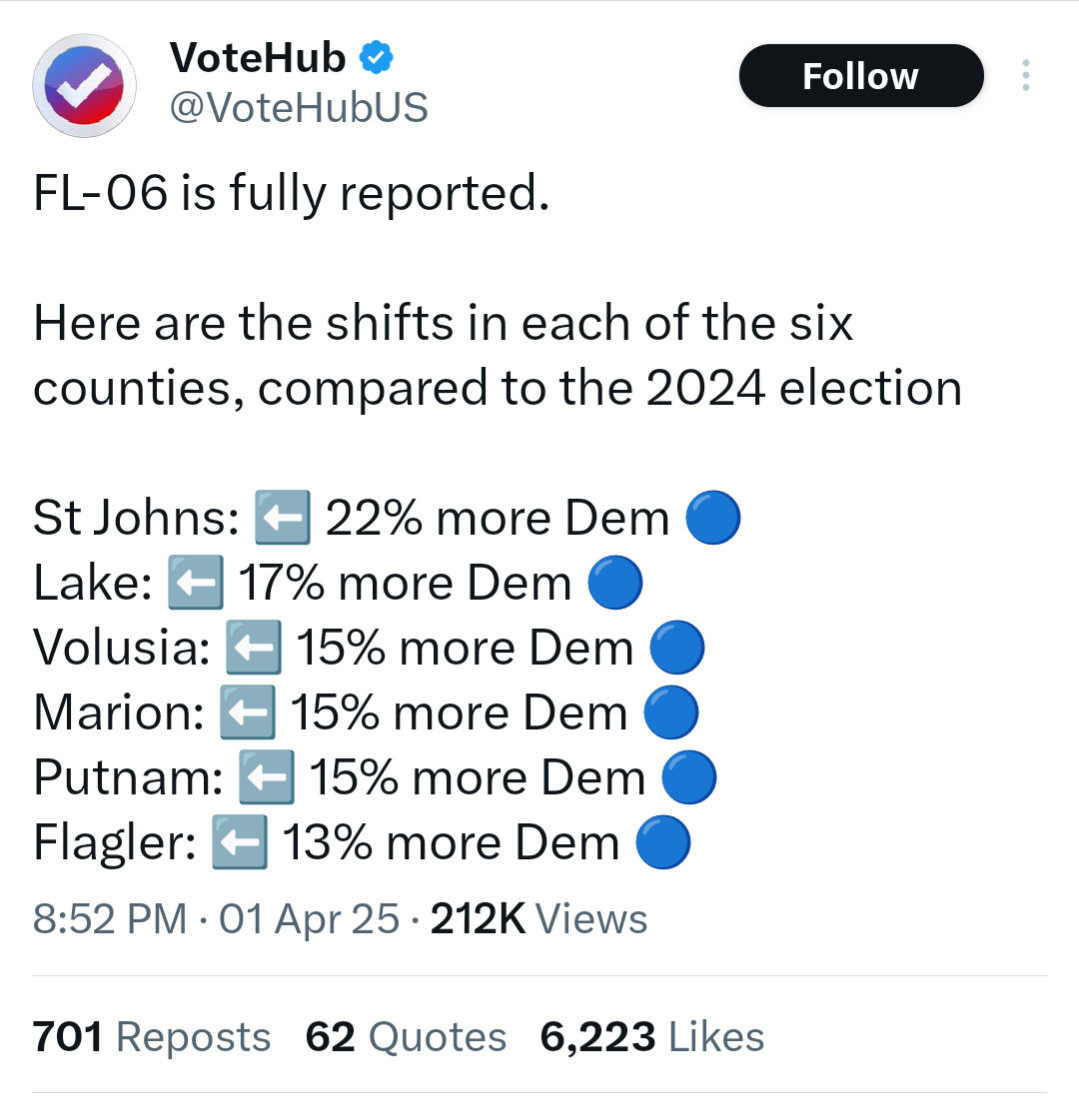Screen dimensions: 1079x1104
Task: View the 62 Quotes list
Action: pyautogui.click(x=406, y=1037)
